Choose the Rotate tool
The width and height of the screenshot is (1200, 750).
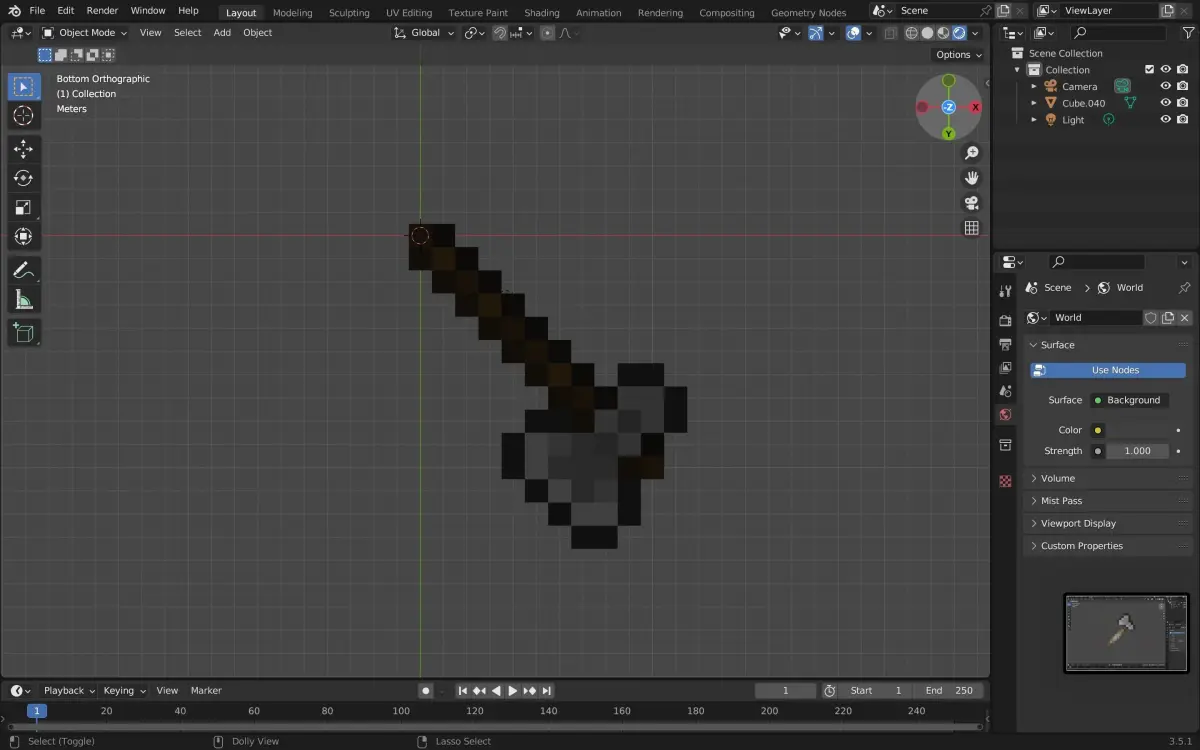23,178
